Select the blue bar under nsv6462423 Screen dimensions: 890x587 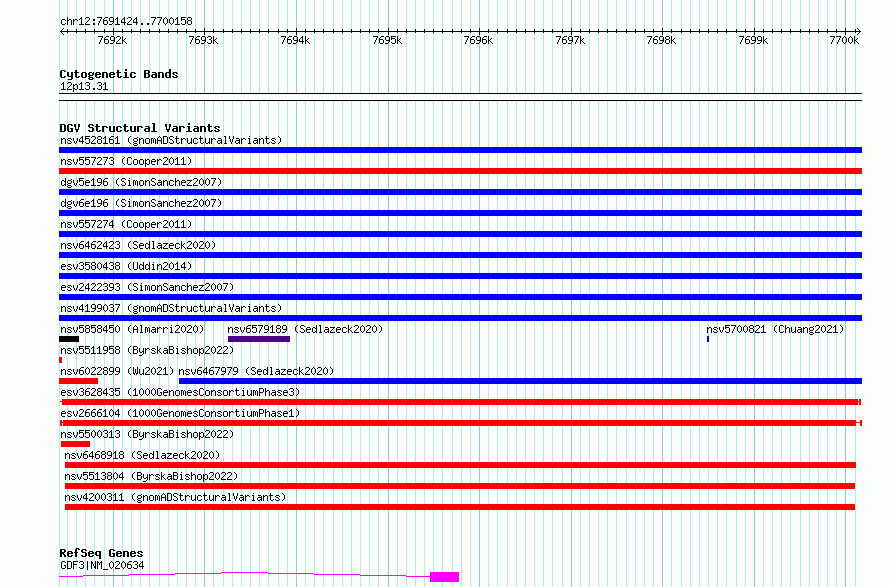point(460,255)
